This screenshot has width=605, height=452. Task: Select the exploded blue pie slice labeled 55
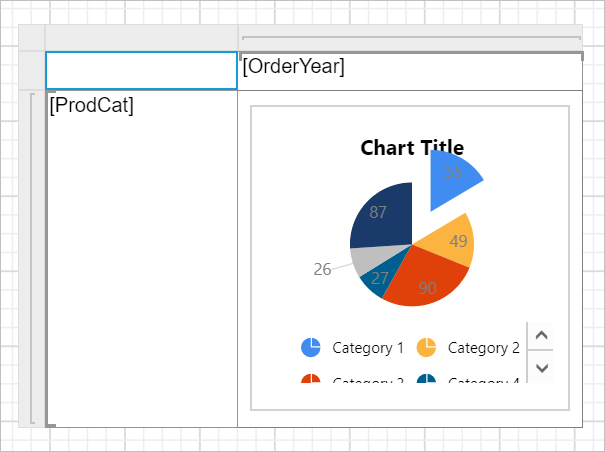tap(451, 179)
